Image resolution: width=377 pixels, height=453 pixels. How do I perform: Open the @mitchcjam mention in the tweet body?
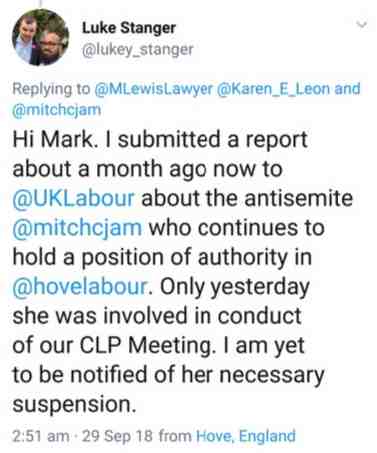pos(77,228)
